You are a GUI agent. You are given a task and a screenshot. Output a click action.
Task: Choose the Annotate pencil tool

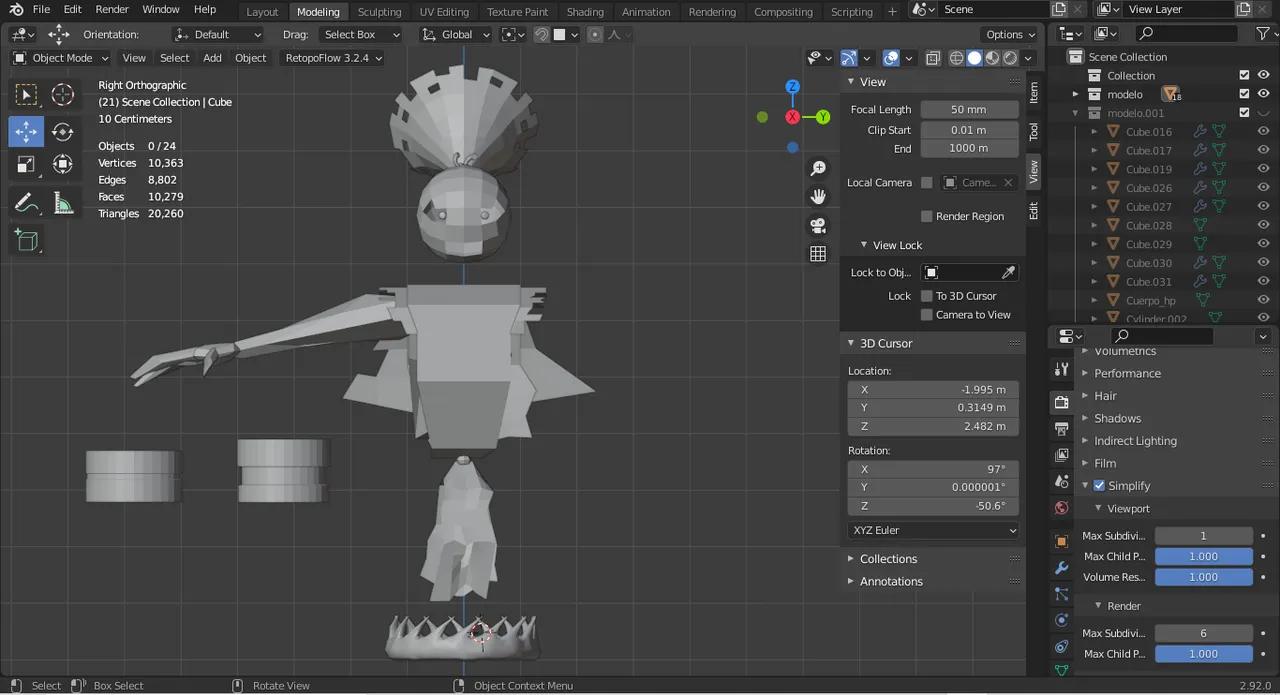coord(27,204)
